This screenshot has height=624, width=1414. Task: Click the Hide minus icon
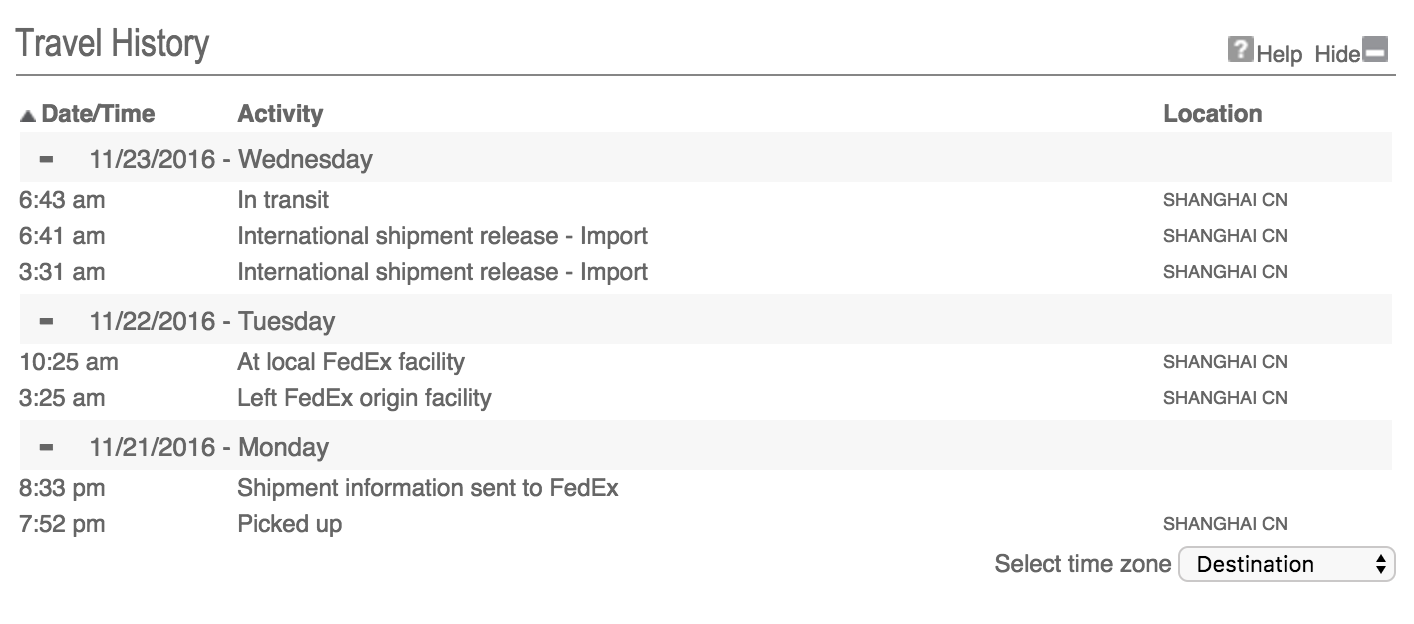point(1376,49)
